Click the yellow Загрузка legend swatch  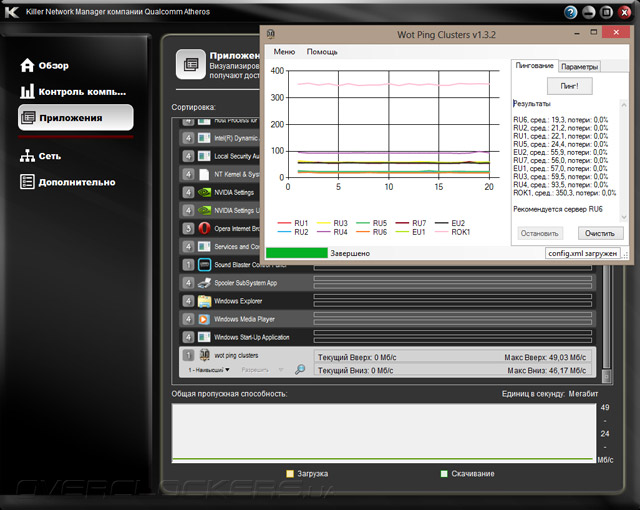tap(290, 474)
